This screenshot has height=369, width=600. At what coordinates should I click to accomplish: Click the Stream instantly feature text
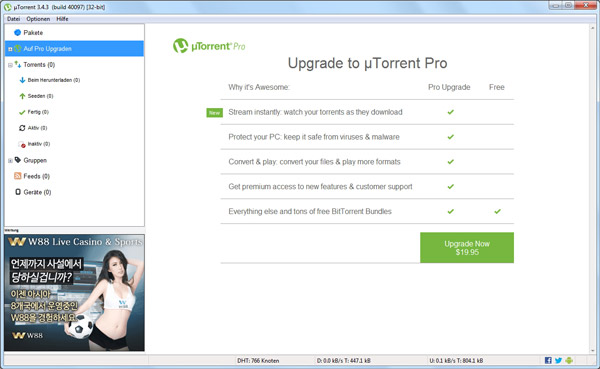click(x=315, y=112)
